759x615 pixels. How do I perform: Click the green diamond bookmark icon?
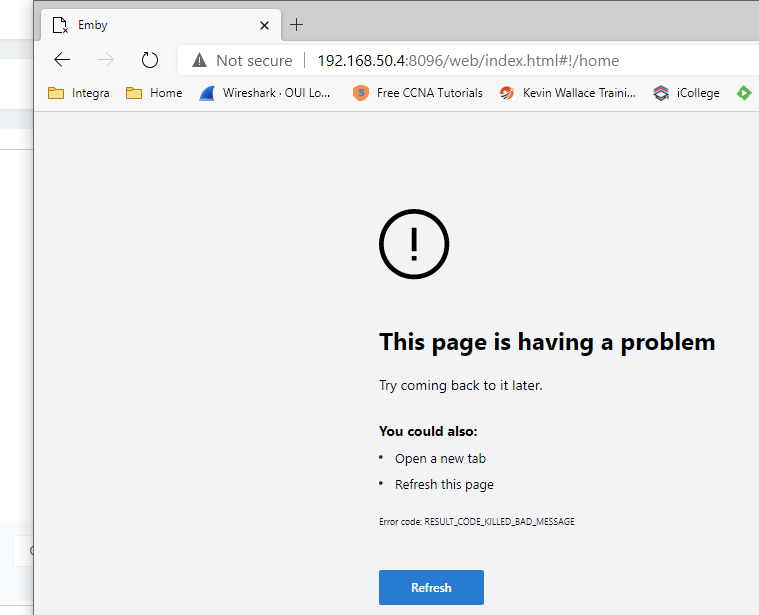coord(744,93)
